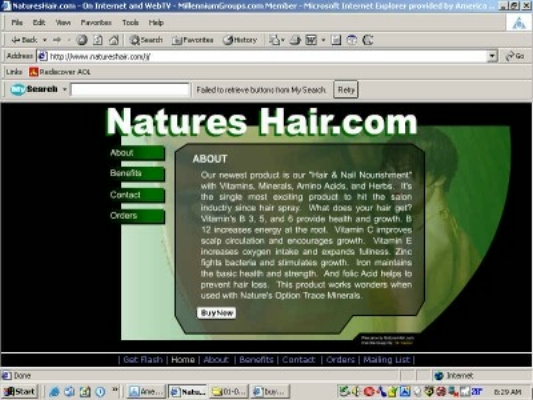The height and width of the screenshot is (400, 533).
Task: Click the Internet zone globe in status bar
Action: coord(439,376)
